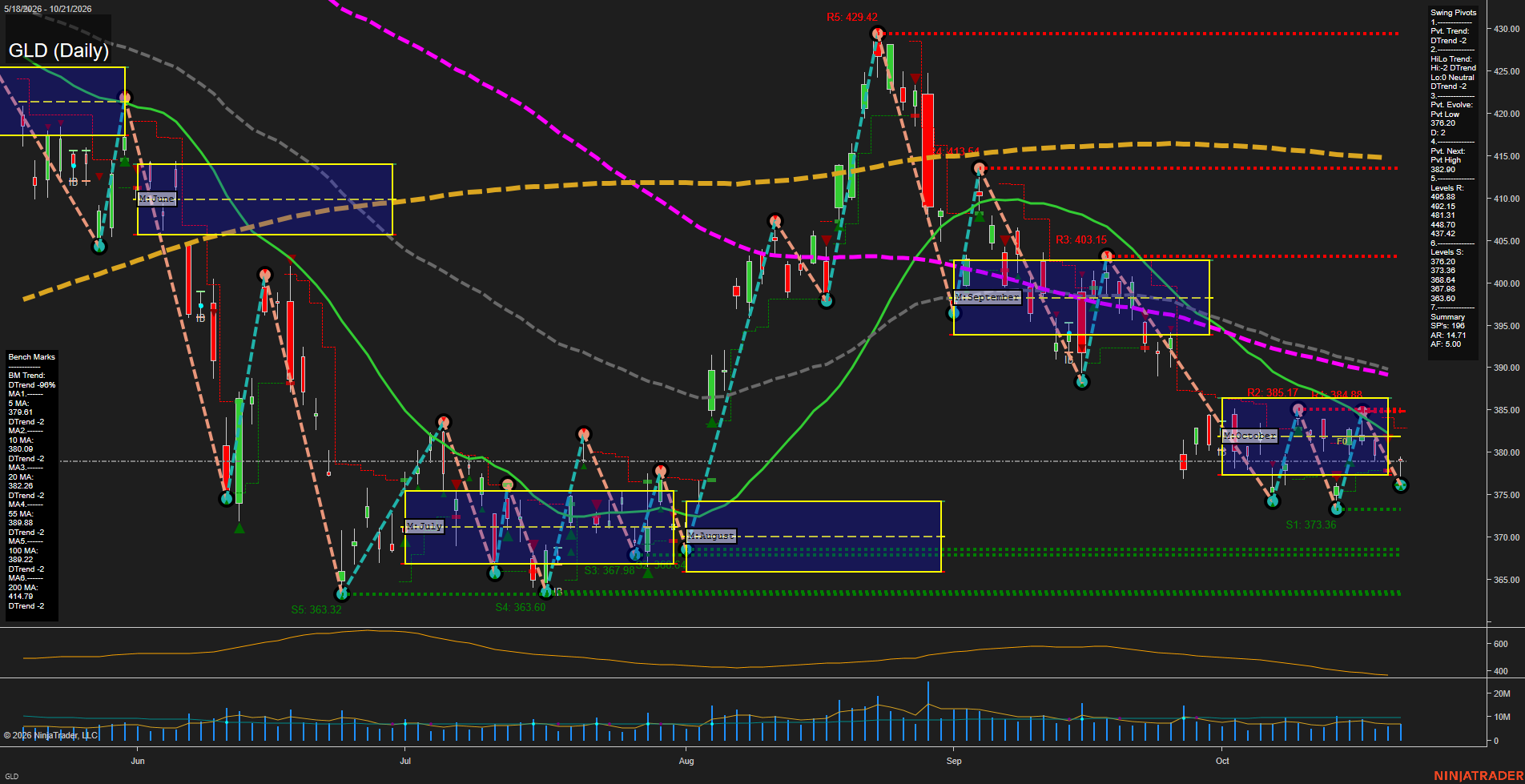Viewport: 1525px width, 784px height.
Task: Select the BM Trend DTrend -96% entry
Action: click(x=32, y=380)
